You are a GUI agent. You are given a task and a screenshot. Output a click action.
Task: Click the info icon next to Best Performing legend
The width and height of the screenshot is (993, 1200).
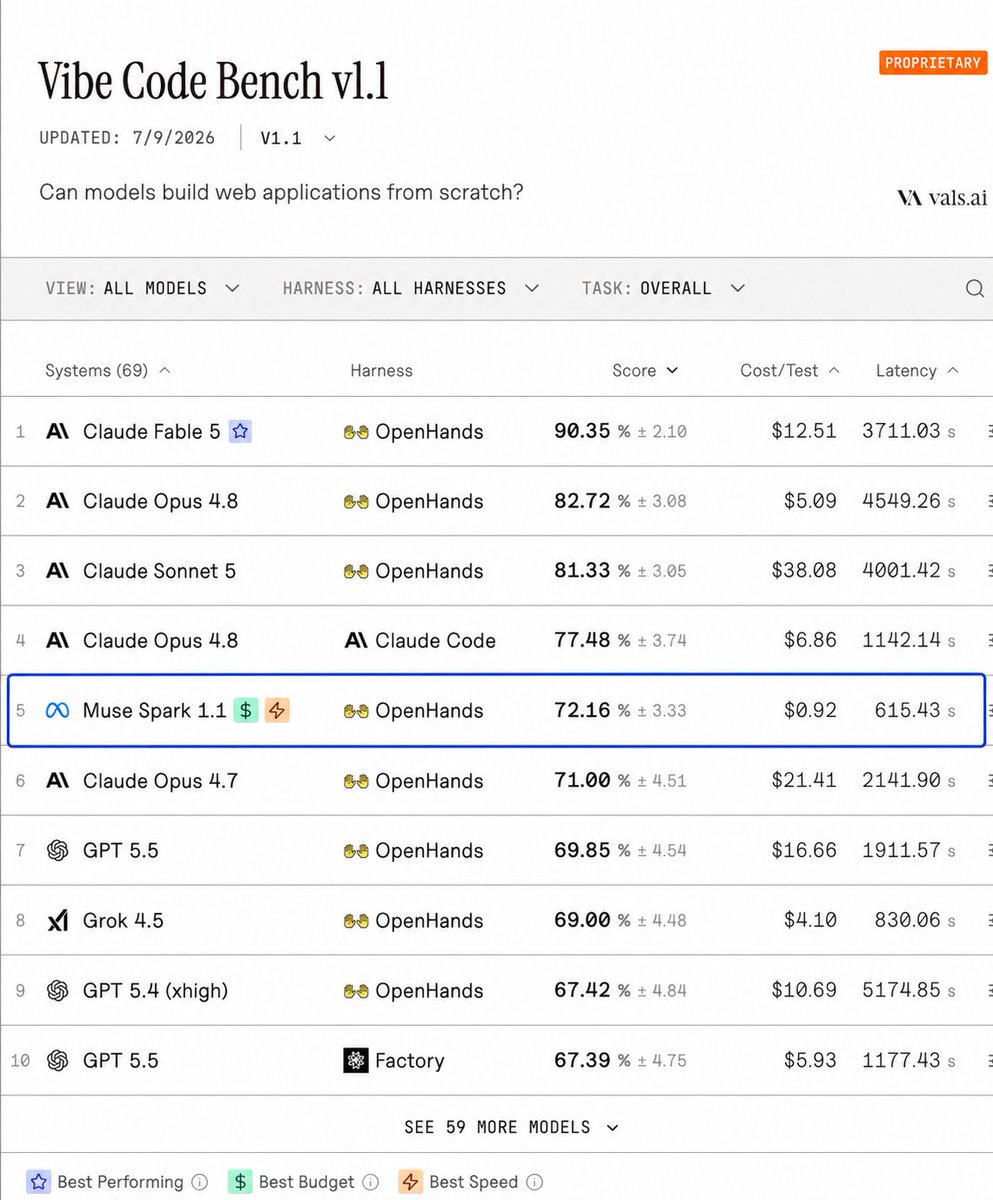(x=199, y=1182)
